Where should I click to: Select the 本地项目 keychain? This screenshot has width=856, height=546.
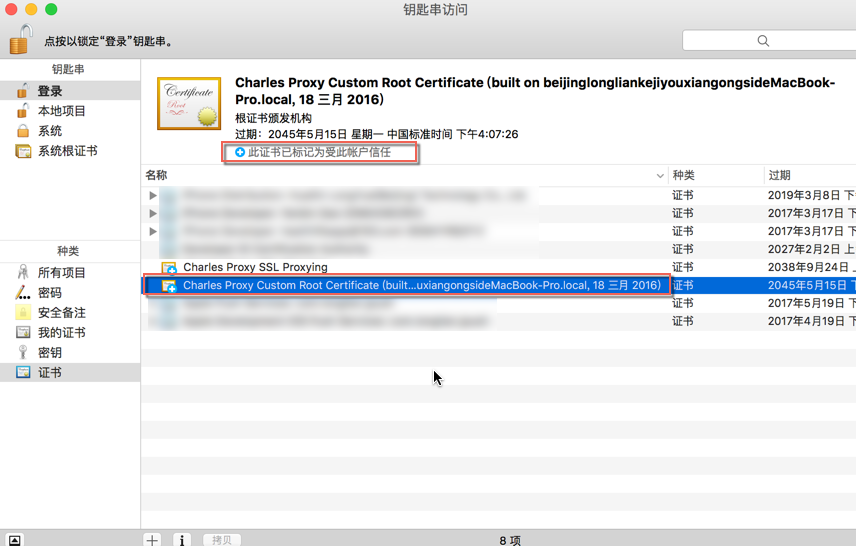(70, 111)
